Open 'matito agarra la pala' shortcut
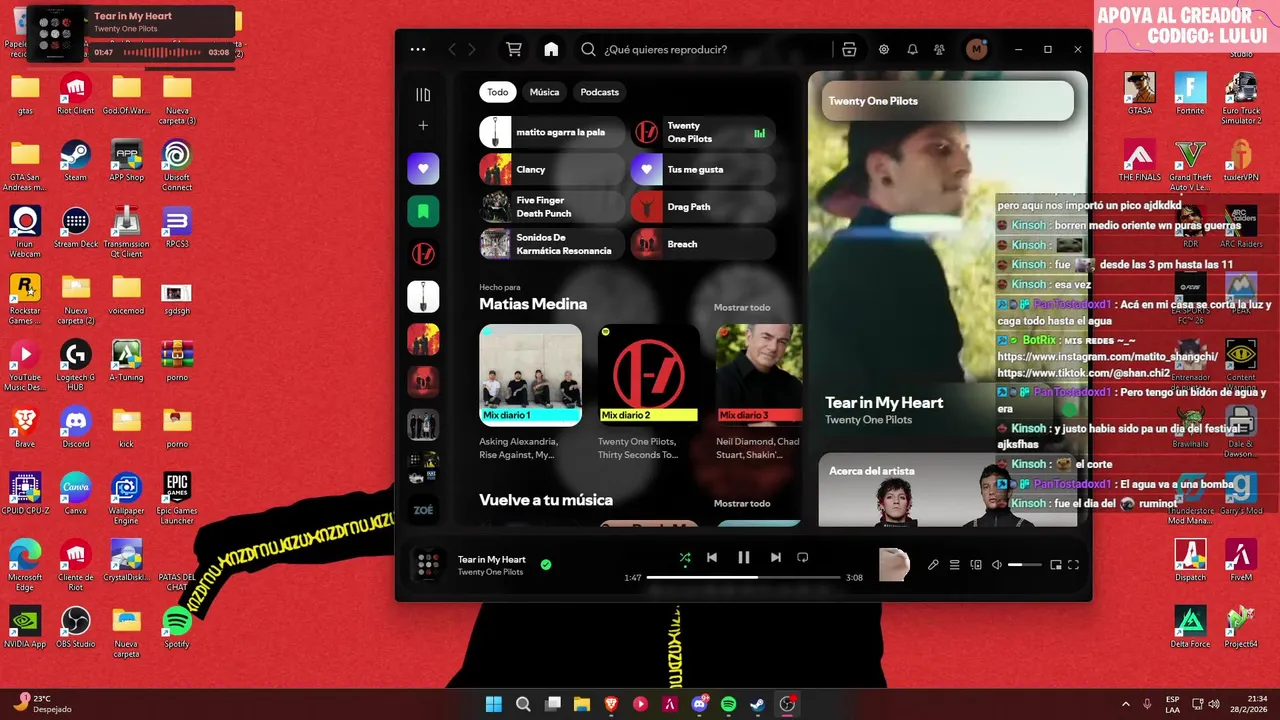Viewport: 1280px width, 720px height. tap(552, 132)
